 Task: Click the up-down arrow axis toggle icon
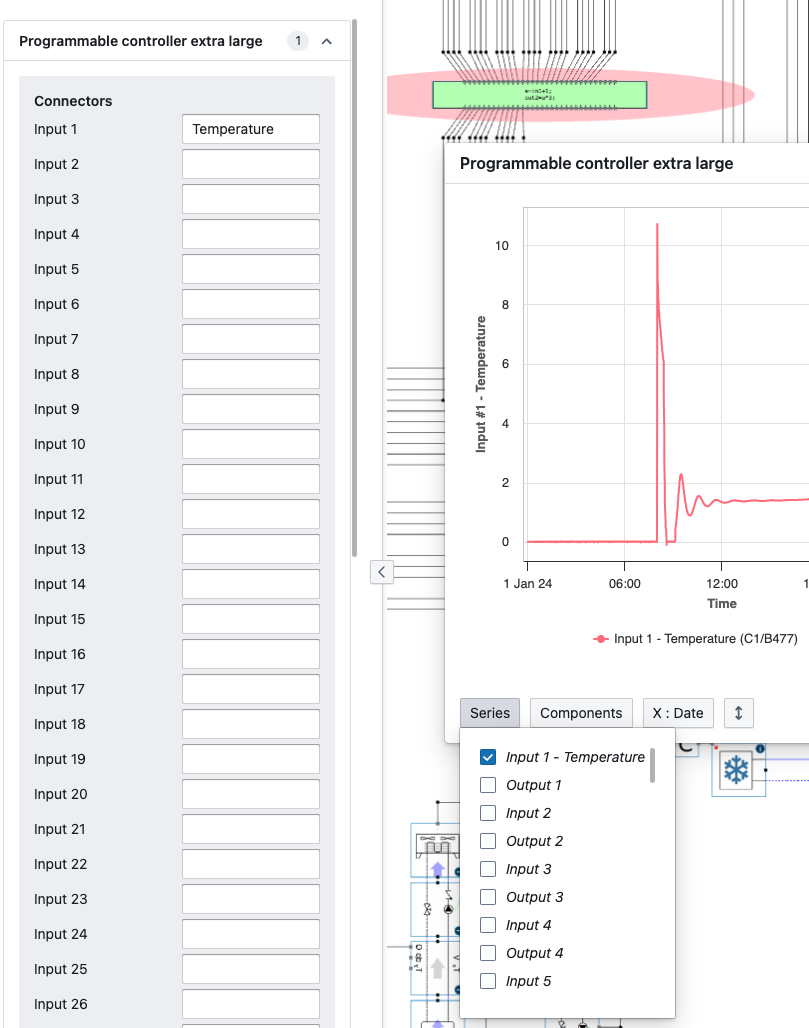point(738,713)
